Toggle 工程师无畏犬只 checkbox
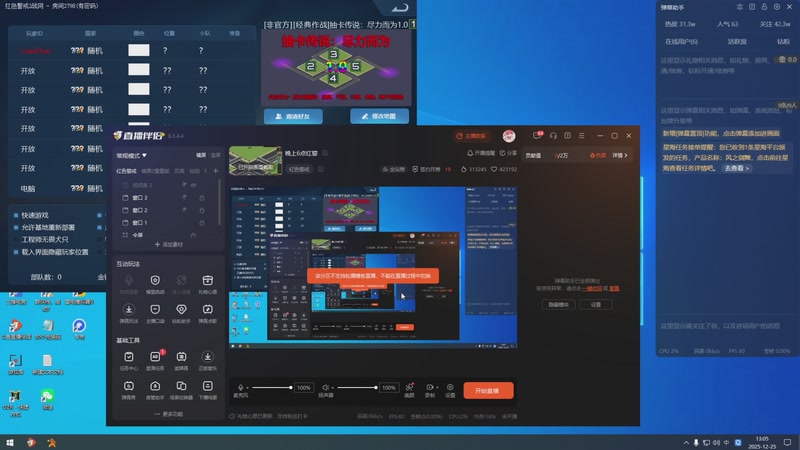Viewport: 800px width, 450px height. coord(16,239)
